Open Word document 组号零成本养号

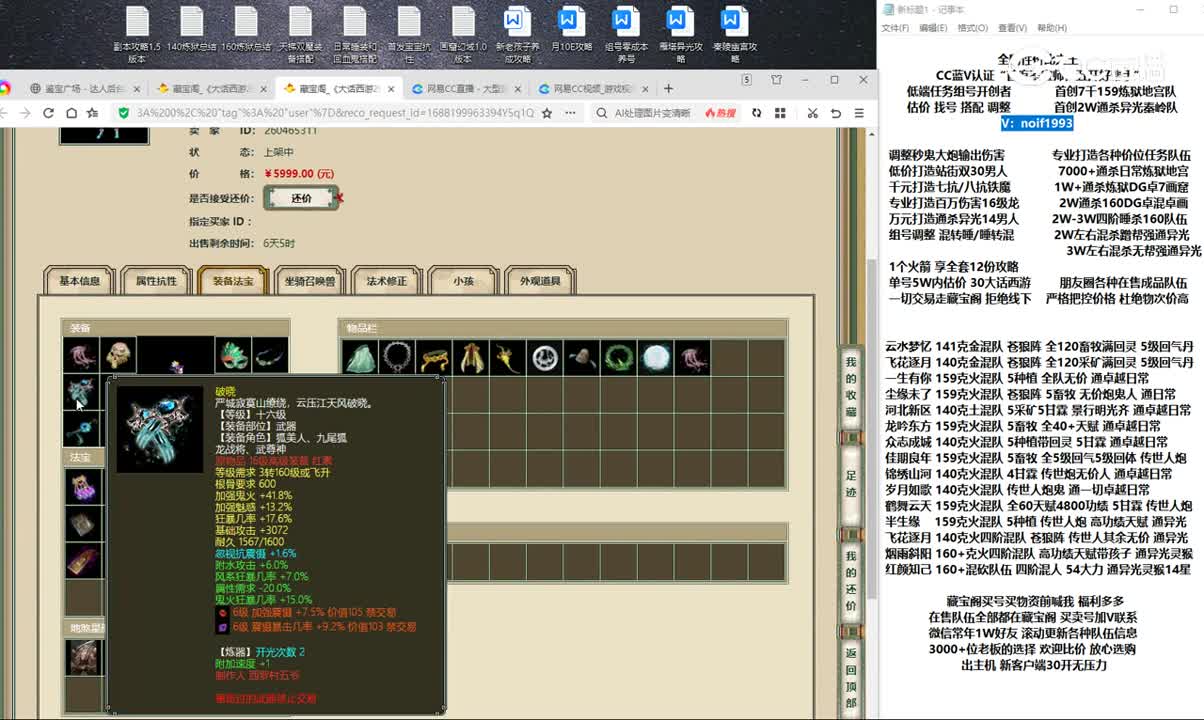click(x=626, y=36)
